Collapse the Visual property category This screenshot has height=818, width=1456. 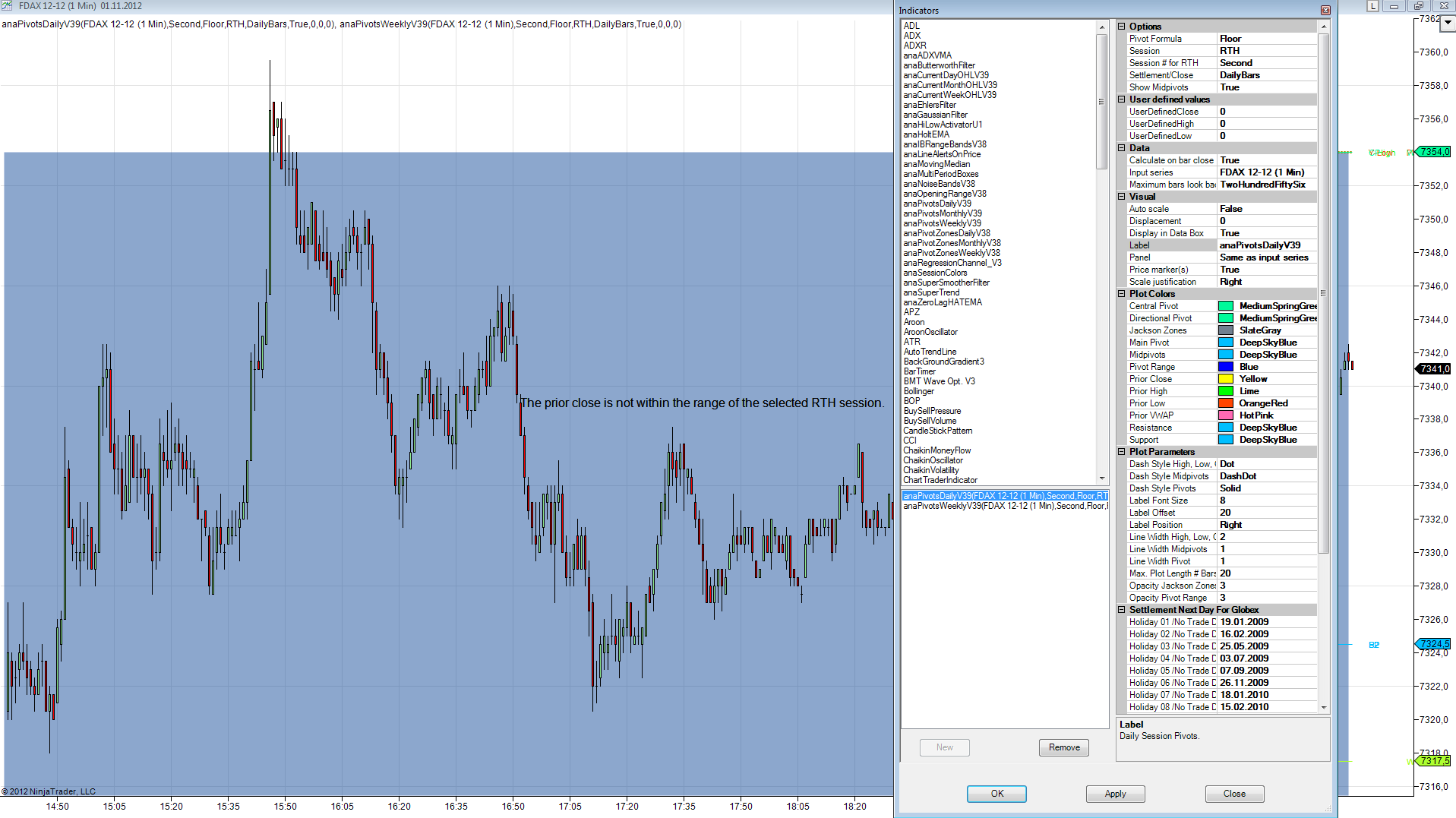[x=1122, y=197]
